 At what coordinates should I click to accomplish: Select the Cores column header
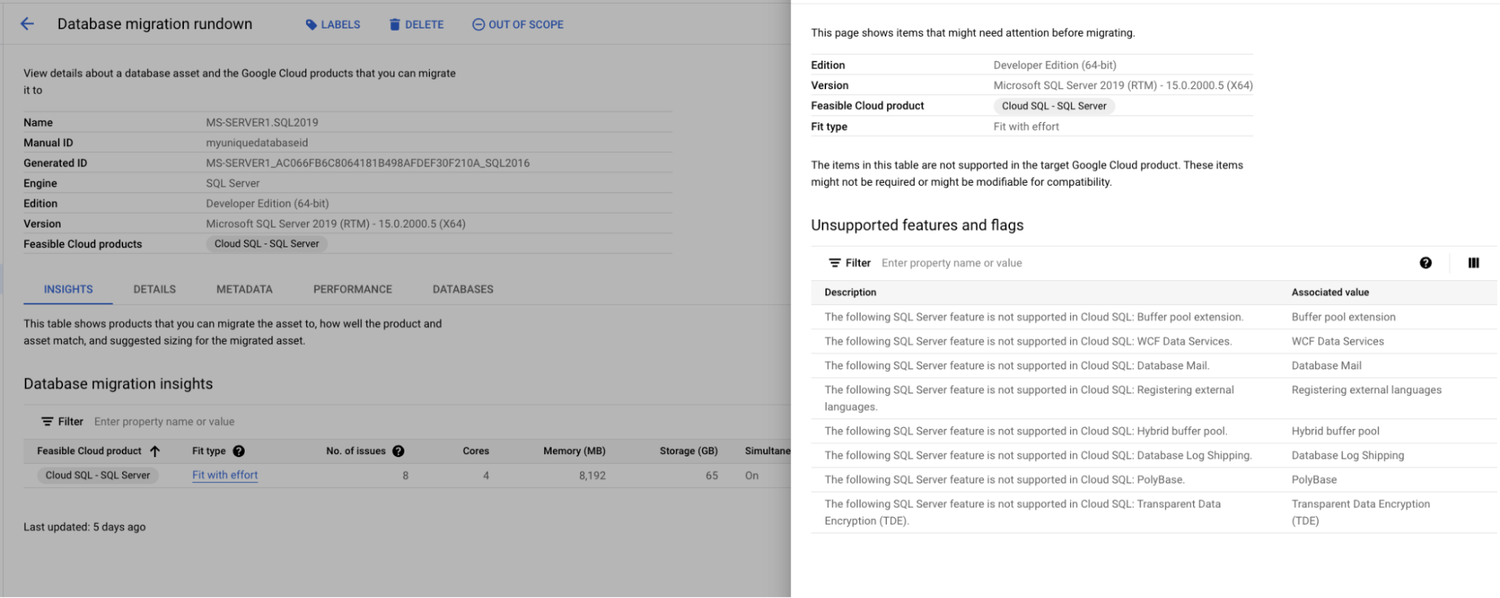point(476,451)
